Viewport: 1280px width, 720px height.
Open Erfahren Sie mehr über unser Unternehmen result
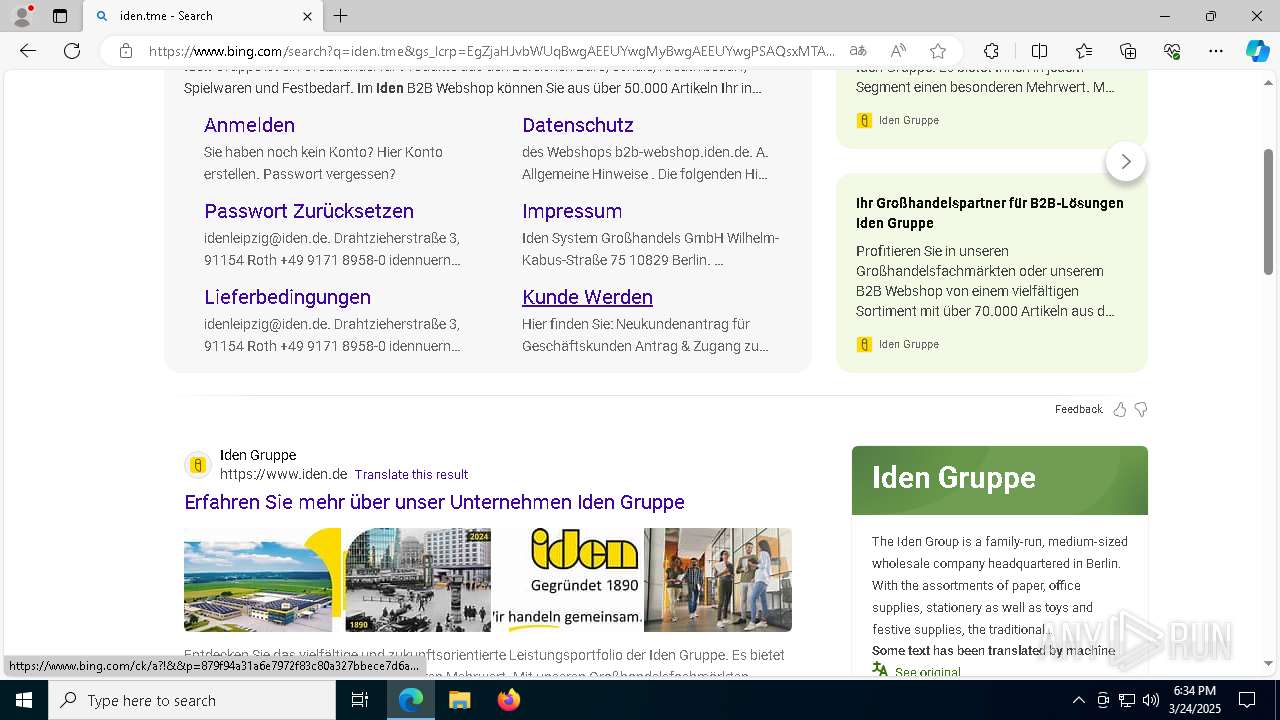click(434, 502)
